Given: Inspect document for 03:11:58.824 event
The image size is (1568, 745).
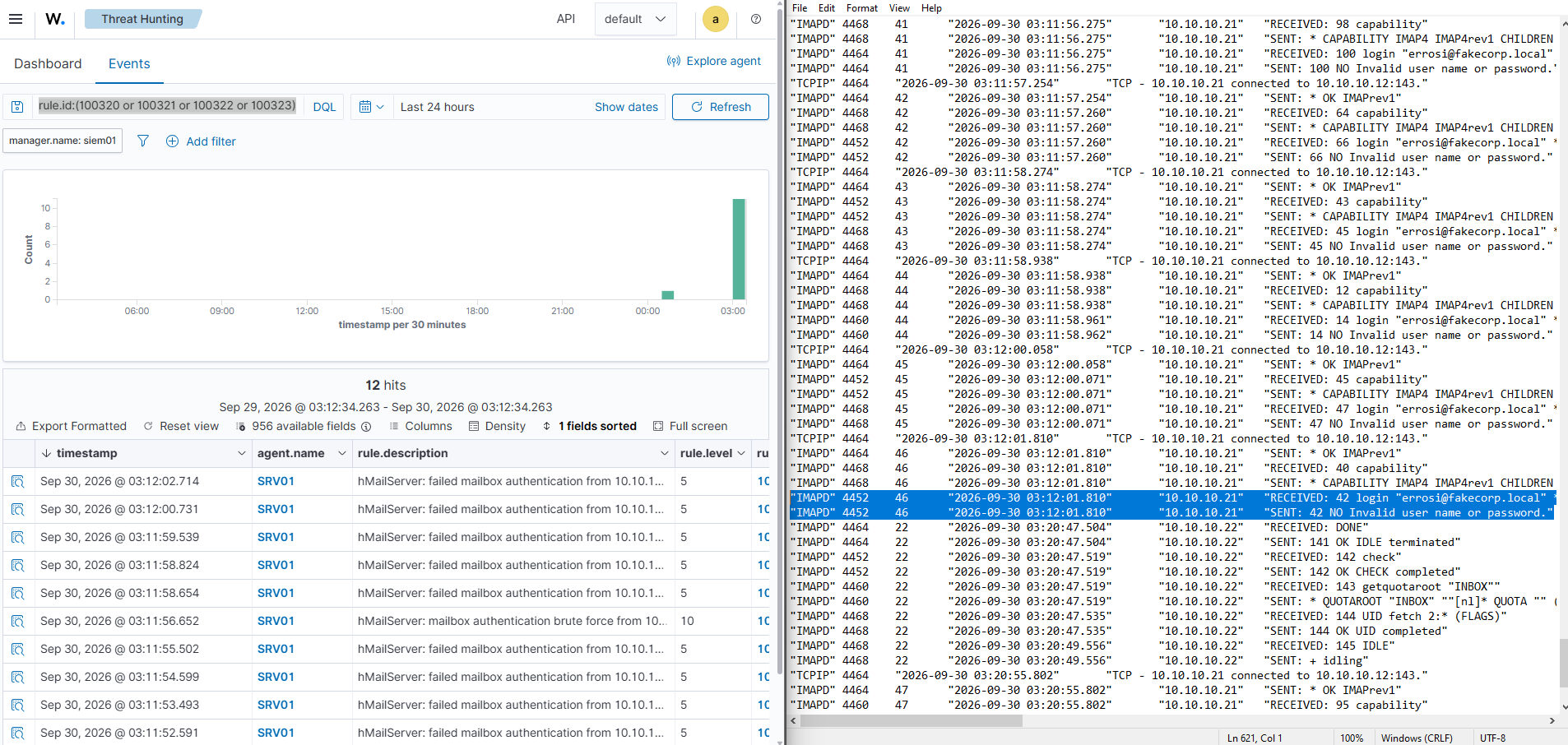Looking at the screenshot, I should 18,565.
